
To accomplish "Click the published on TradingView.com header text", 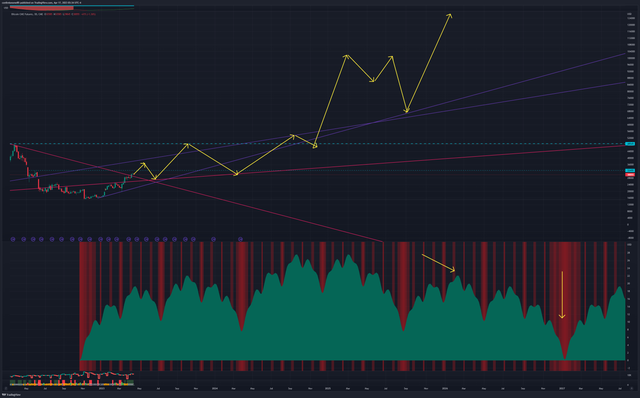I will (x=41, y=2).
